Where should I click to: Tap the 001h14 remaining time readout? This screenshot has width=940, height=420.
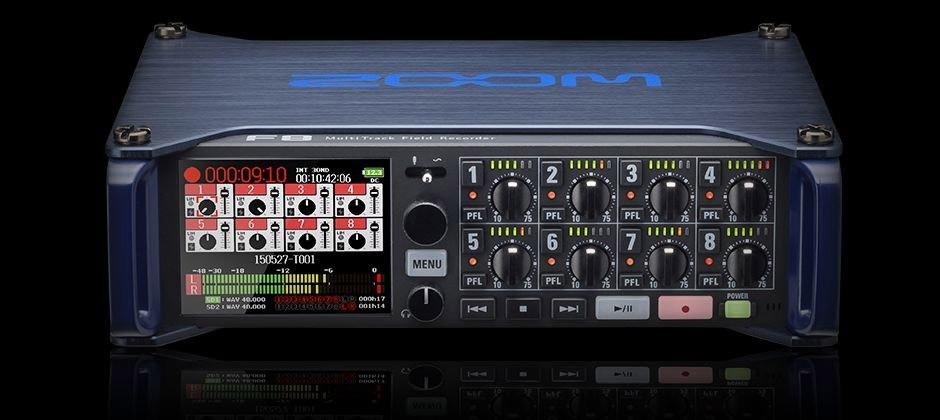[x=372, y=306]
